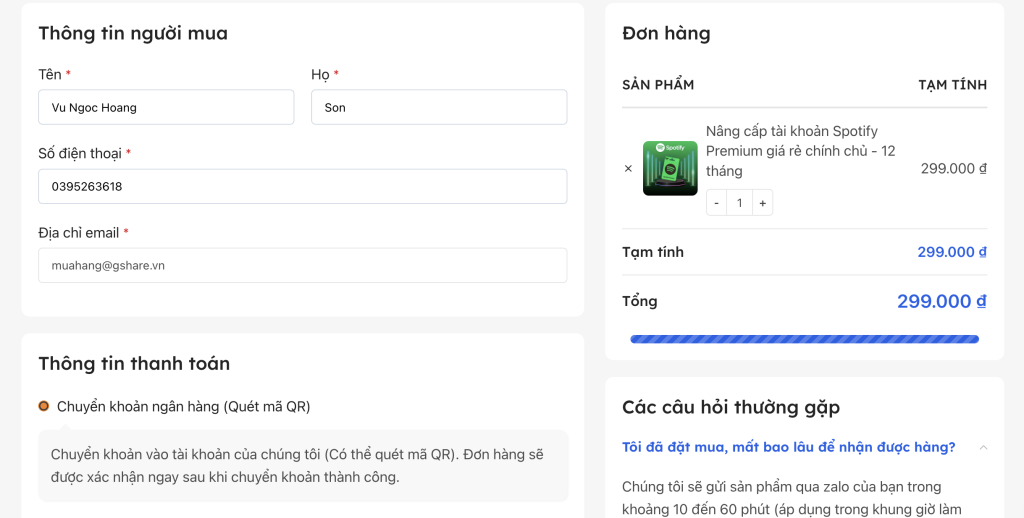Select bank transfer QR payment option
Viewport: 1024px width, 518px height.
[44, 406]
